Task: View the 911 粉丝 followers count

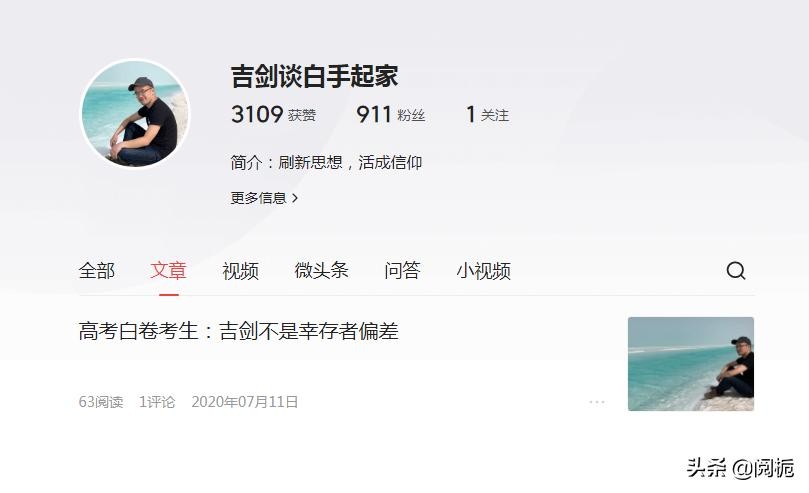Action: [391, 114]
